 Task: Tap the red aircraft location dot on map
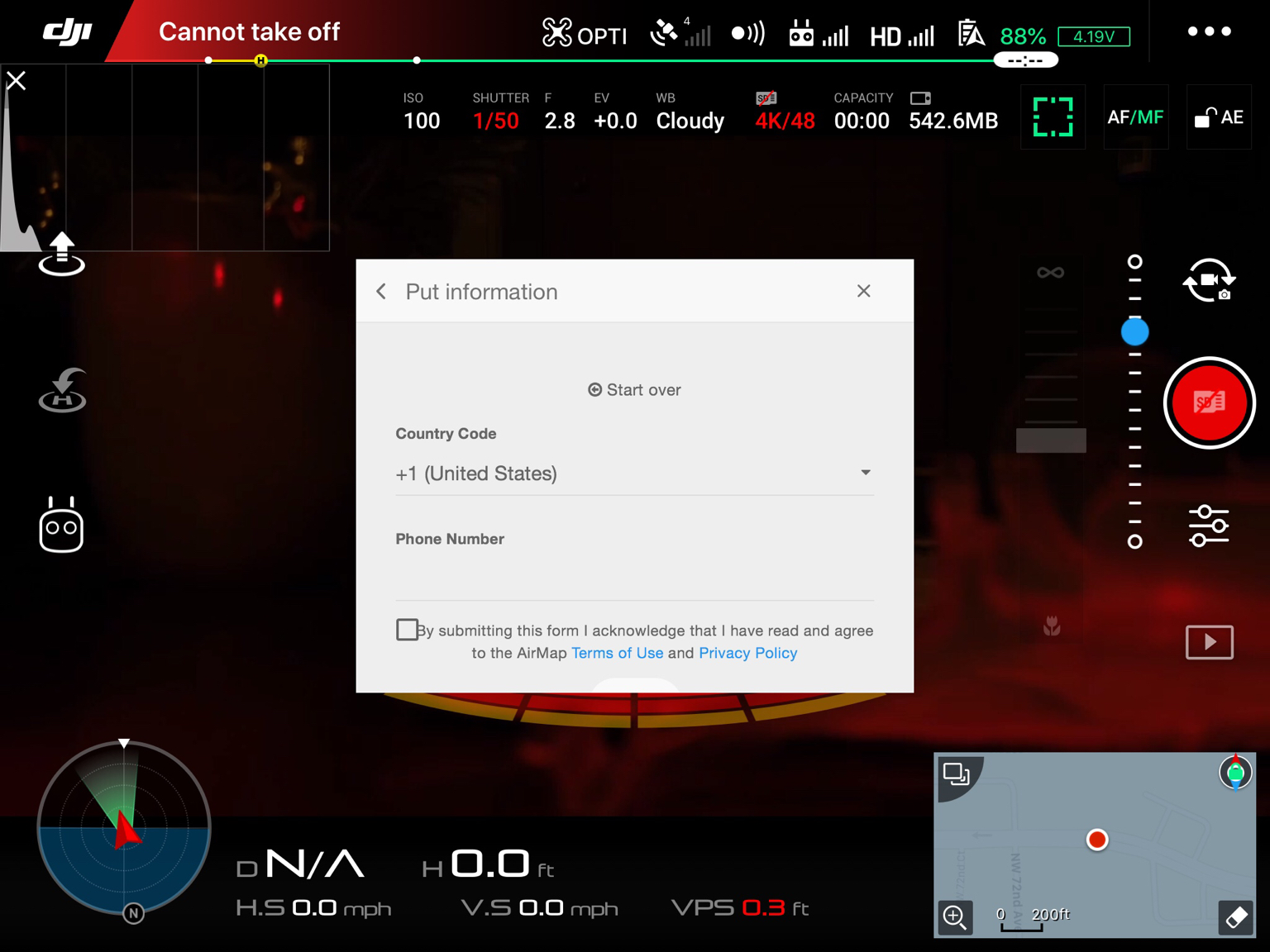[x=1097, y=840]
